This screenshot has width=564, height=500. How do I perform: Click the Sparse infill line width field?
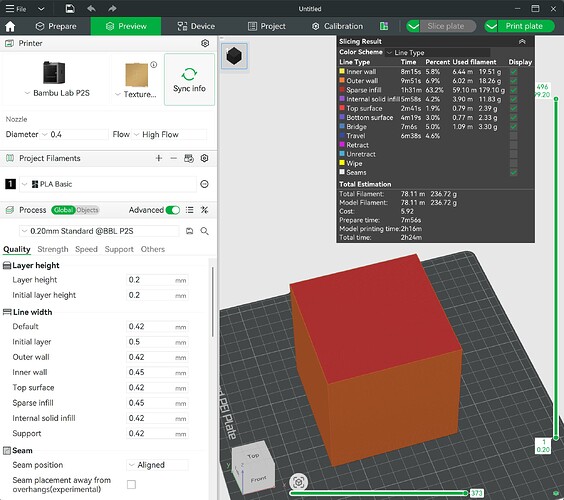coord(157,403)
